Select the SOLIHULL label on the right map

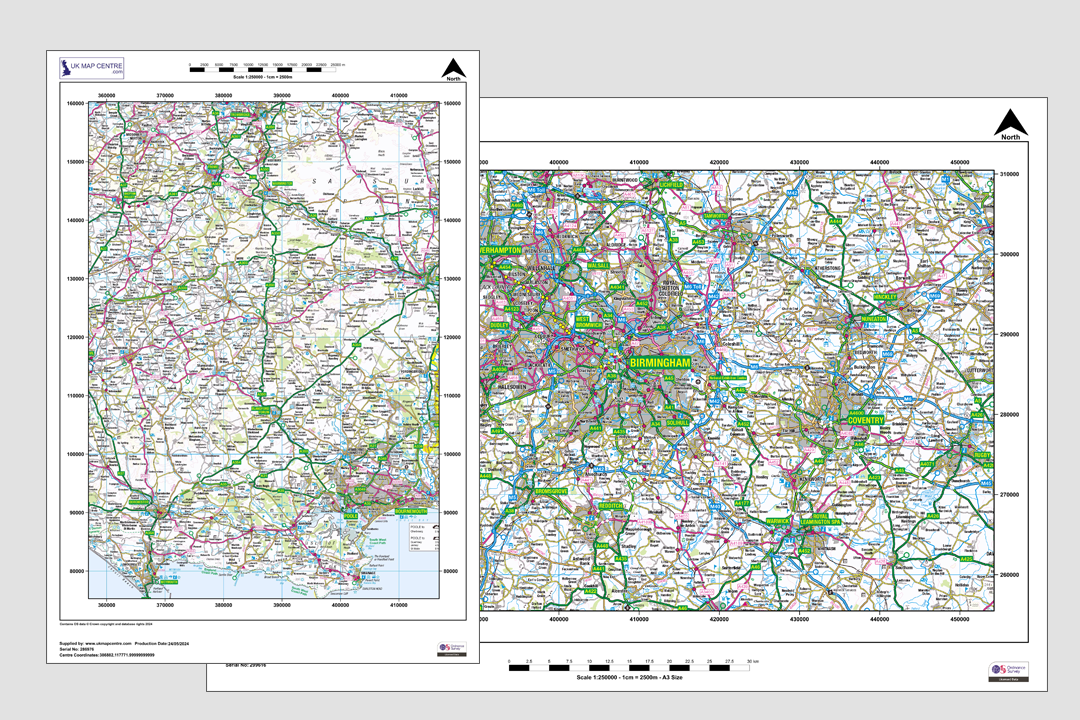point(676,422)
